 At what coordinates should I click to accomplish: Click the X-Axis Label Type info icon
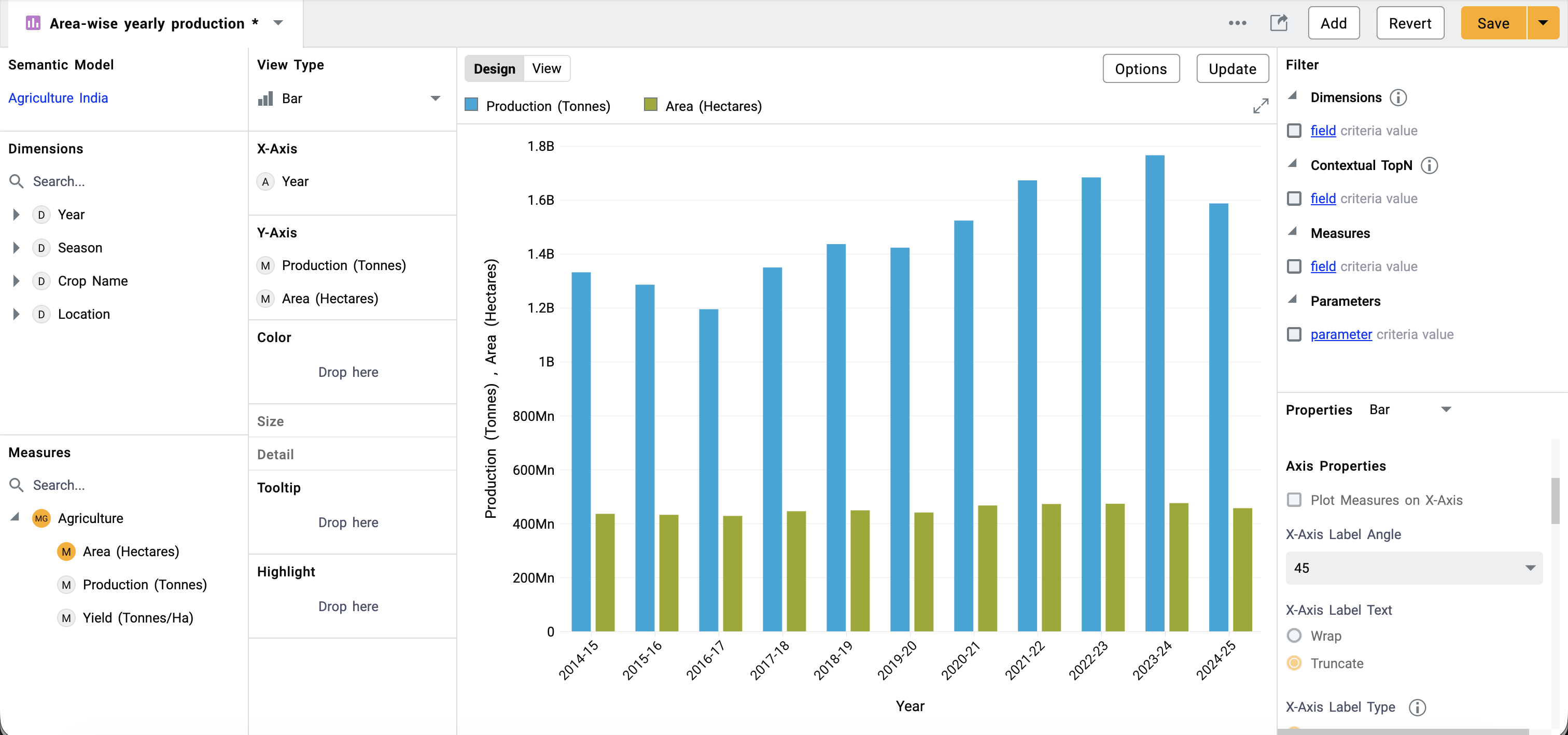point(1417,707)
